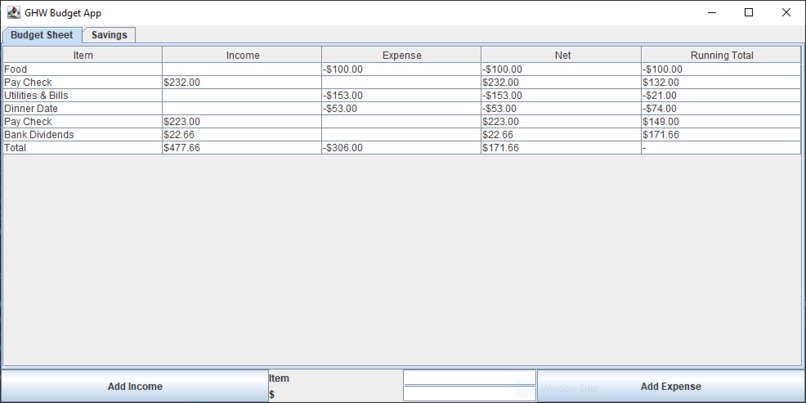Click the $149.00 running total cell
Image resolution: width=806 pixels, height=403 pixels.
click(x=721, y=122)
